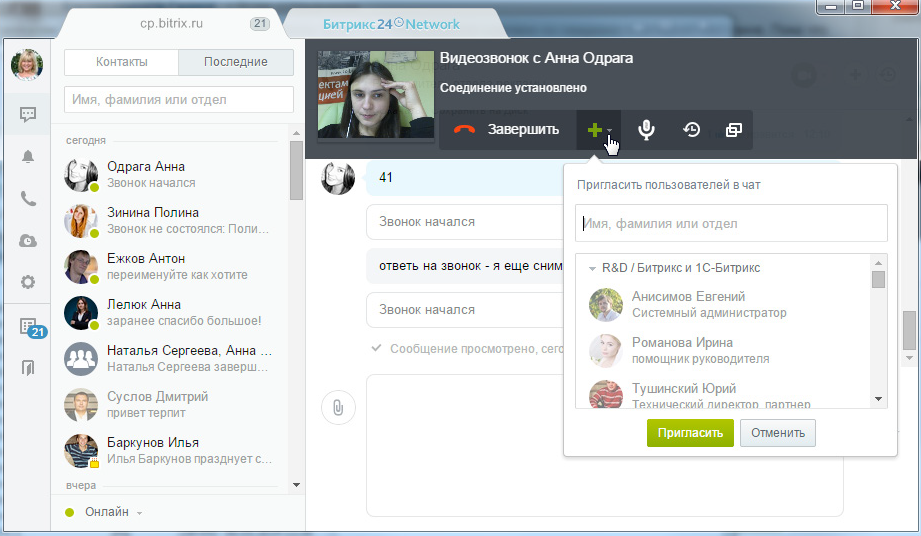Collapse the R&D / Битрикс department group
Screen dimensions: 921x536
593,268
